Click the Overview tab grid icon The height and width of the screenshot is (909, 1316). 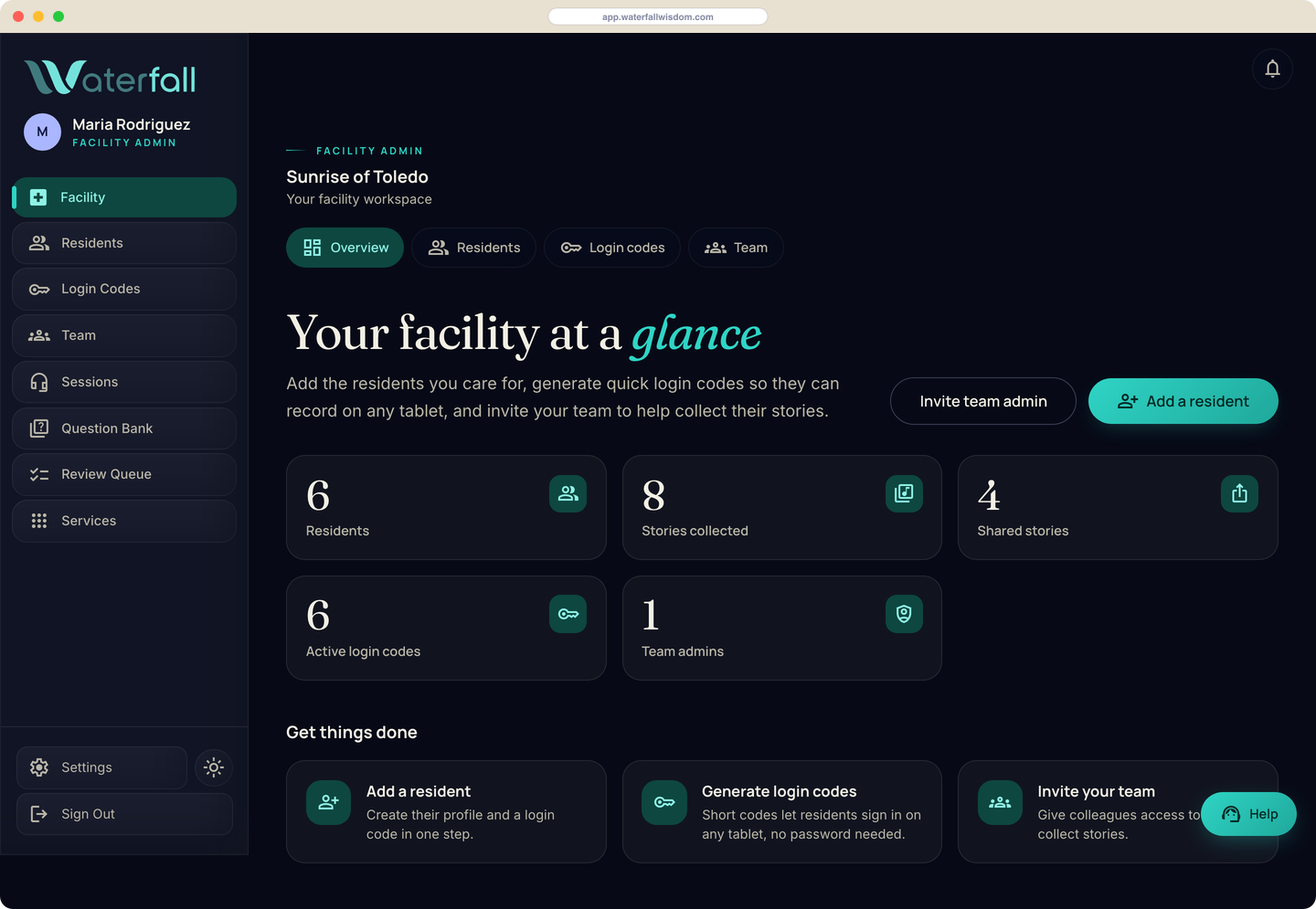[x=313, y=248]
